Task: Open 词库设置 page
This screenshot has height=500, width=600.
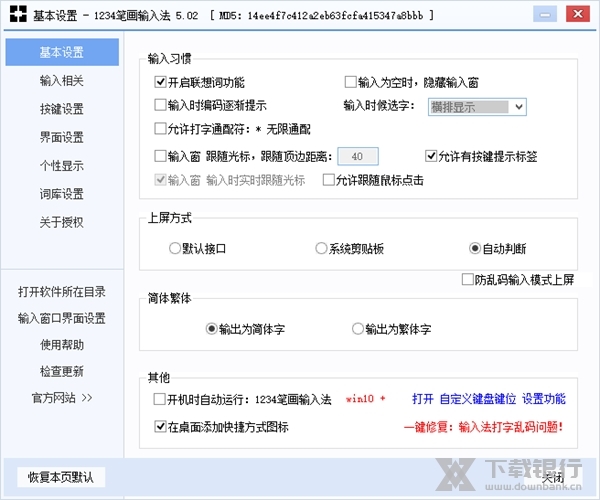Action: pos(62,194)
